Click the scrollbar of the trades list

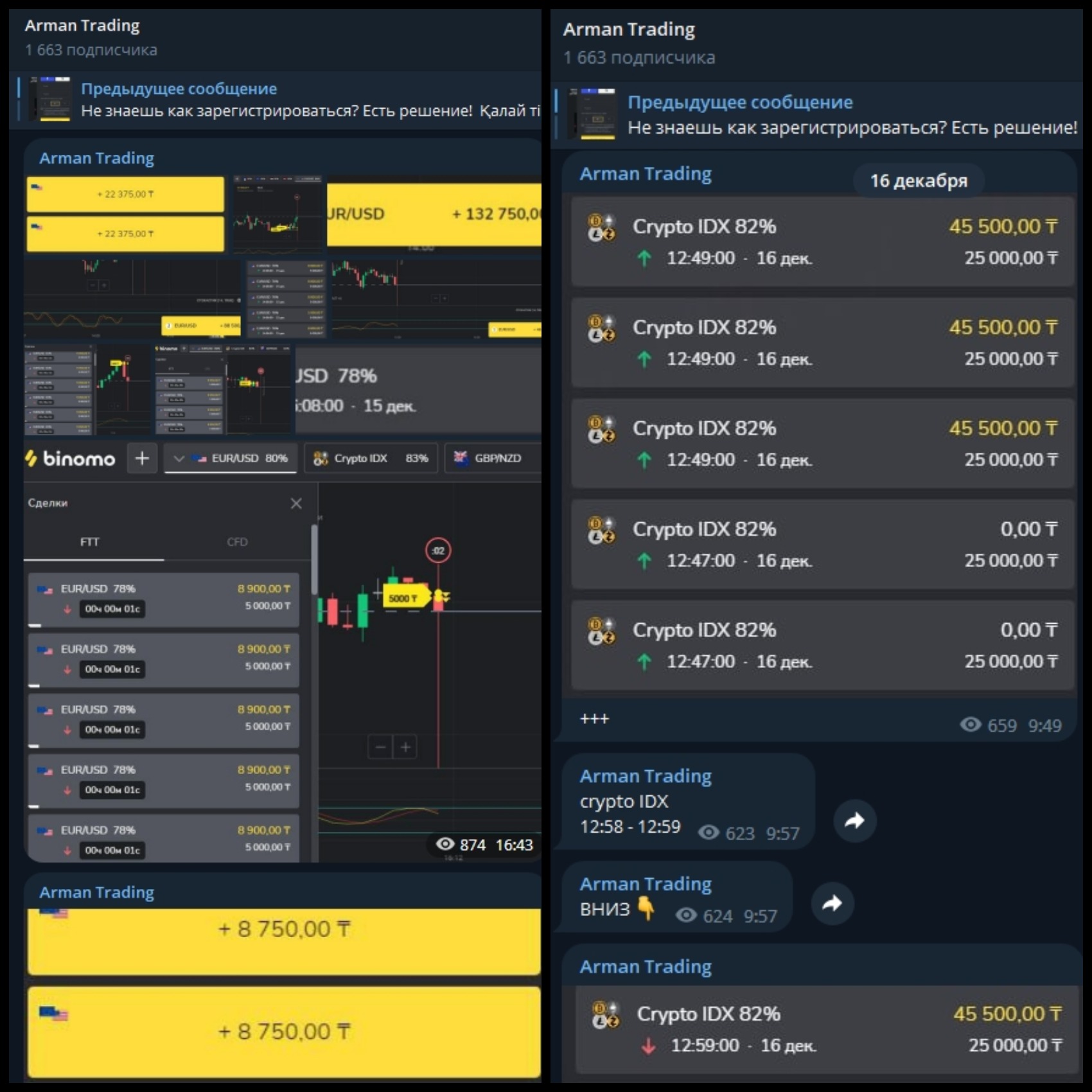click(314, 559)
